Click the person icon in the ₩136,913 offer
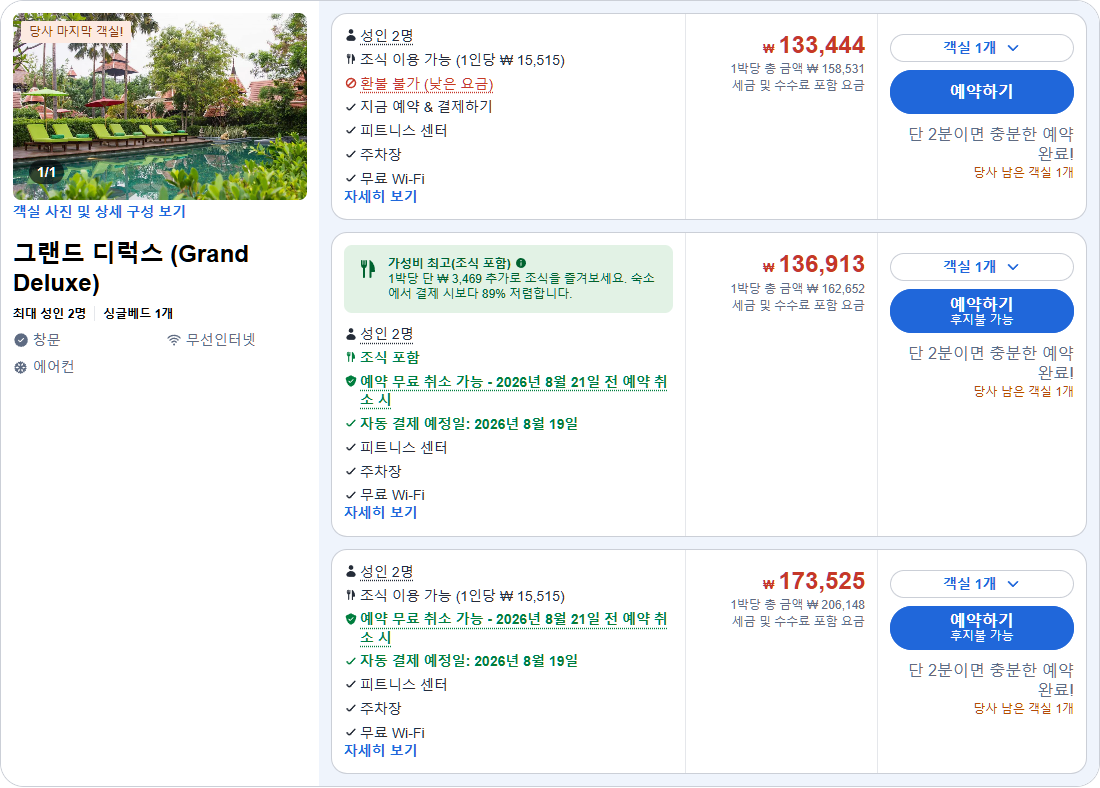Viewport: 1100px width, 788px height. (x=351, y=333)
